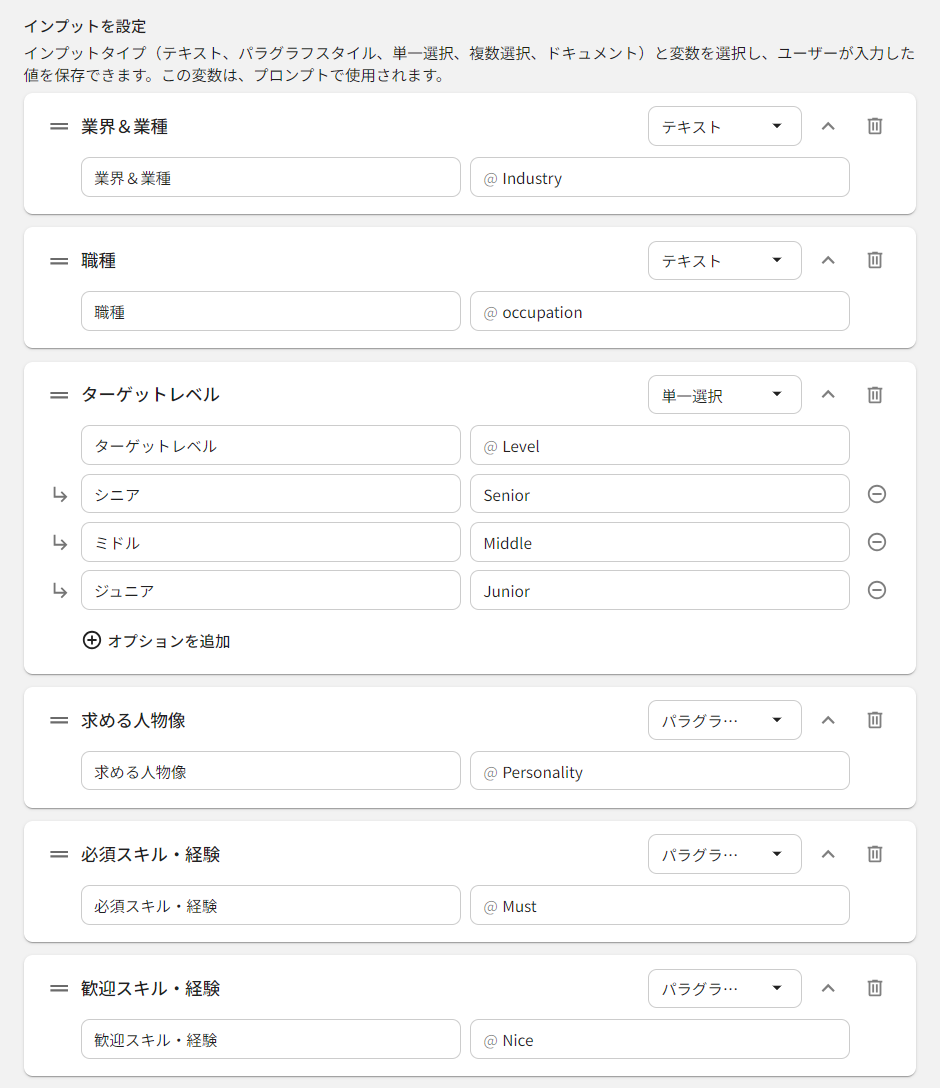Delete the 歓迎スキル・経験 input card
The height and width of the screenshot is (1088, 940).
click(874, 988)
